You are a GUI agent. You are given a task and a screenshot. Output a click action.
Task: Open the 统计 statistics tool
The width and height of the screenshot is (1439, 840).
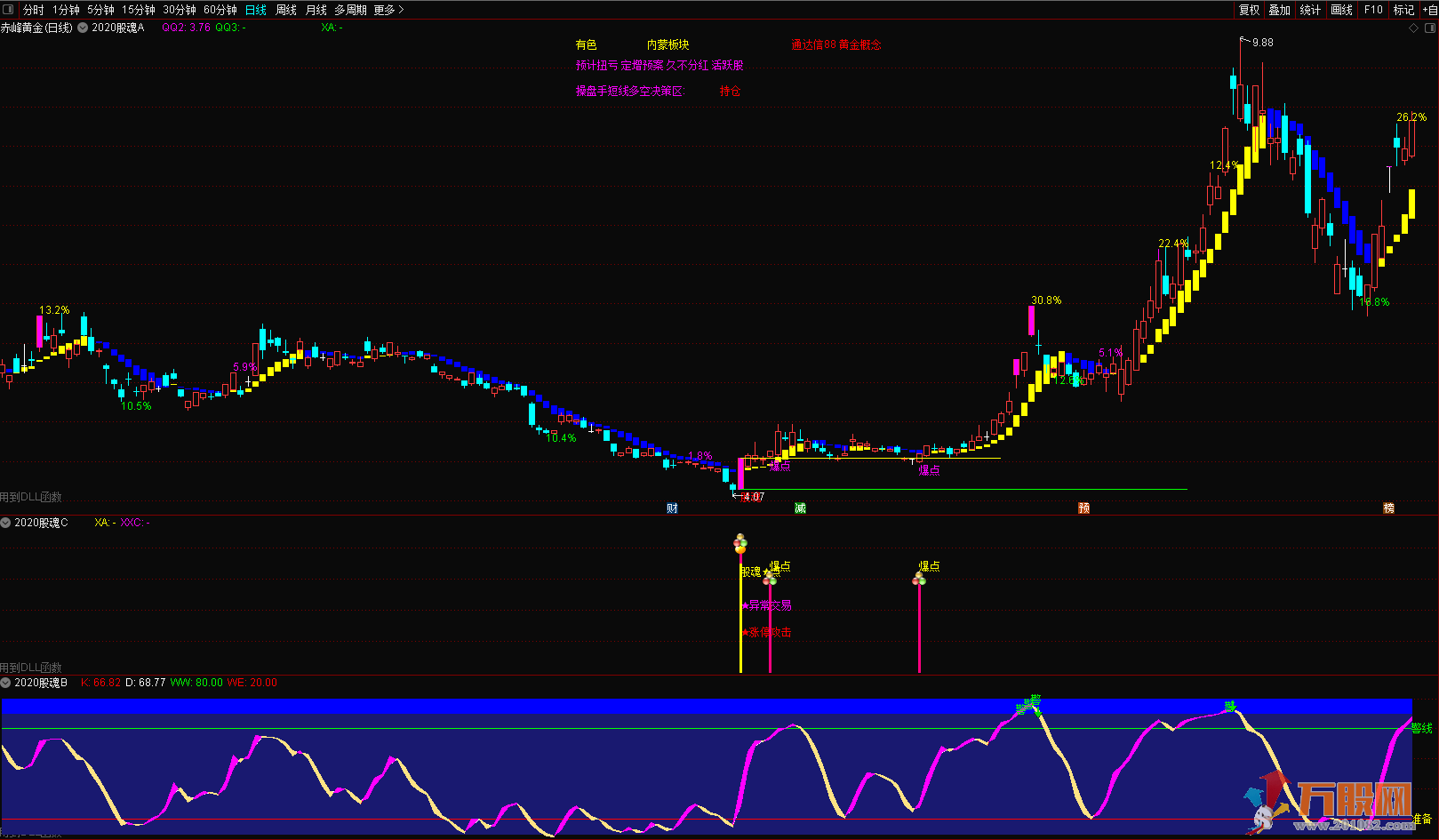[x=1310, y=10]
